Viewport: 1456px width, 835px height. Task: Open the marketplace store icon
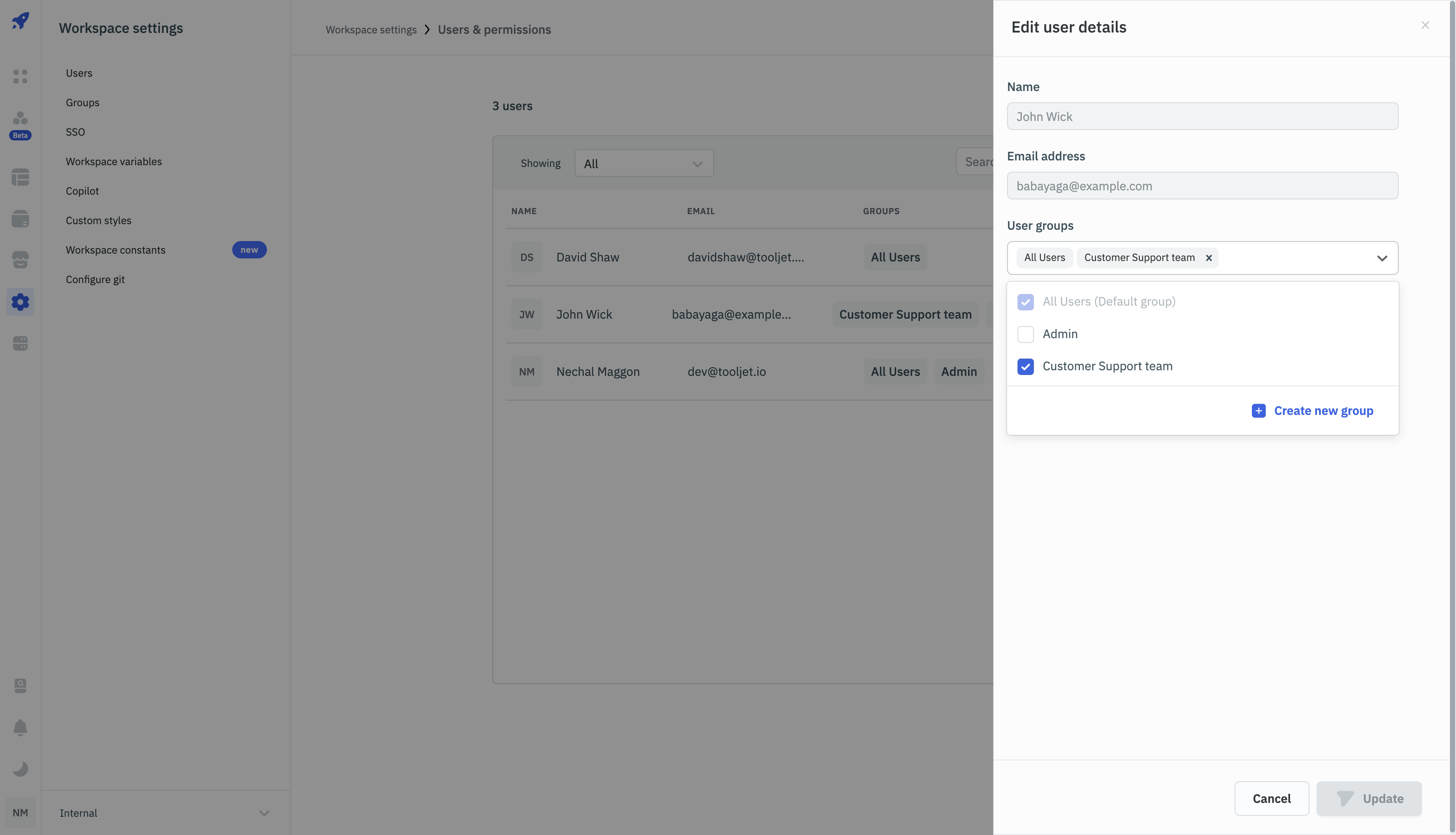coord(20,260)
